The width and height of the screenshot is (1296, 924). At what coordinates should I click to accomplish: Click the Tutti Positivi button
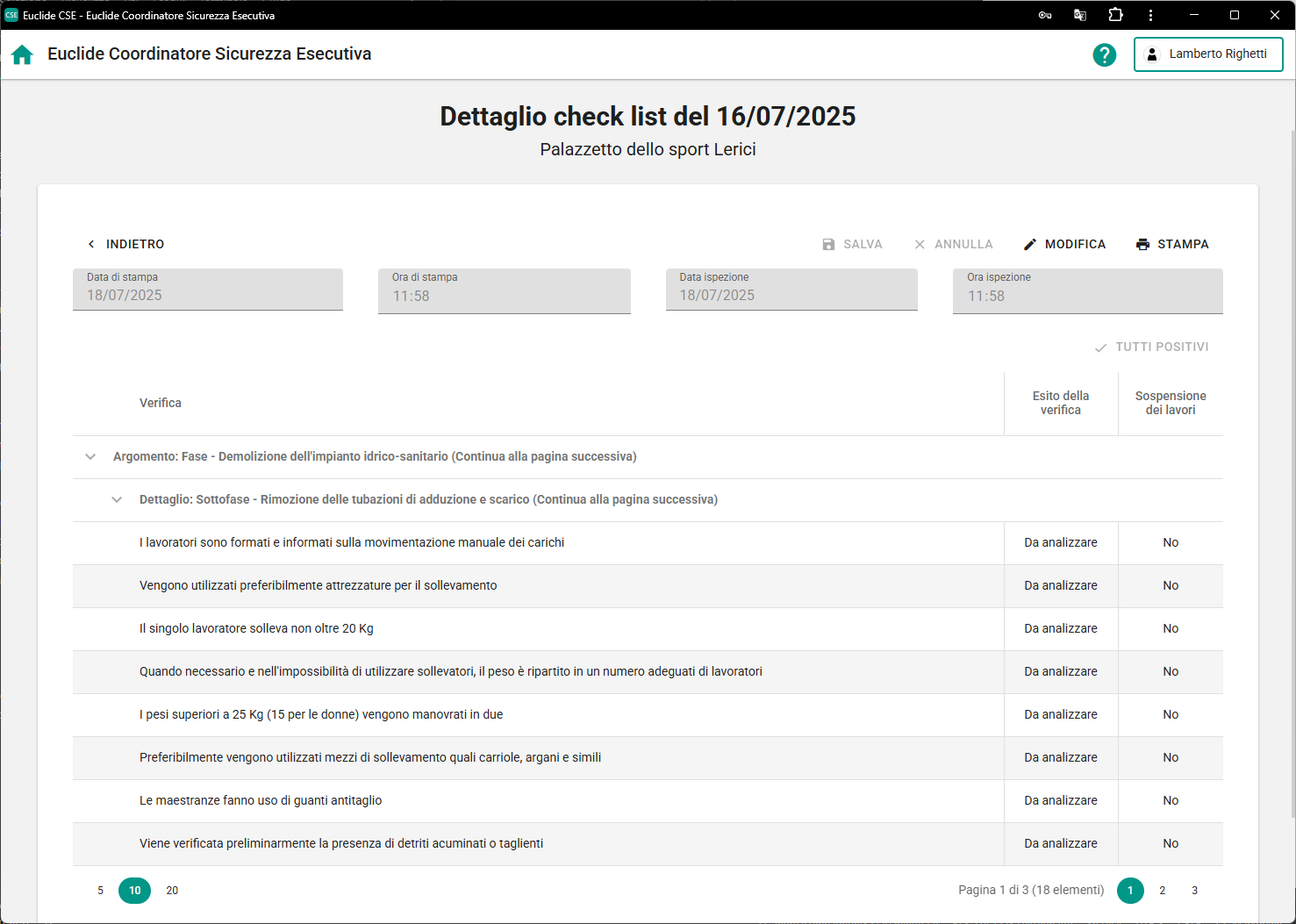[1151, 347]
